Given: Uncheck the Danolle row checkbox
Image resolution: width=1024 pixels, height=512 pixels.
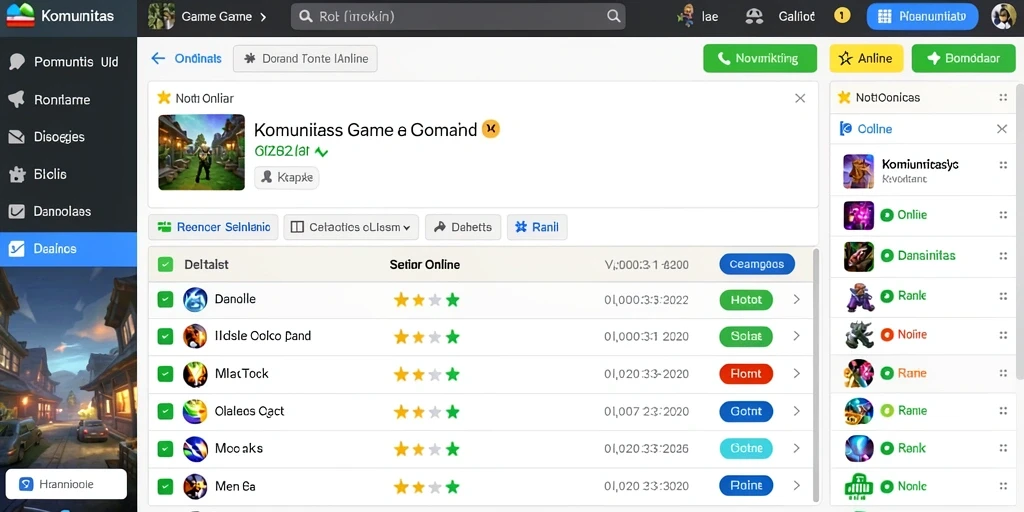Looking at the screenshot, I should 166,300.
